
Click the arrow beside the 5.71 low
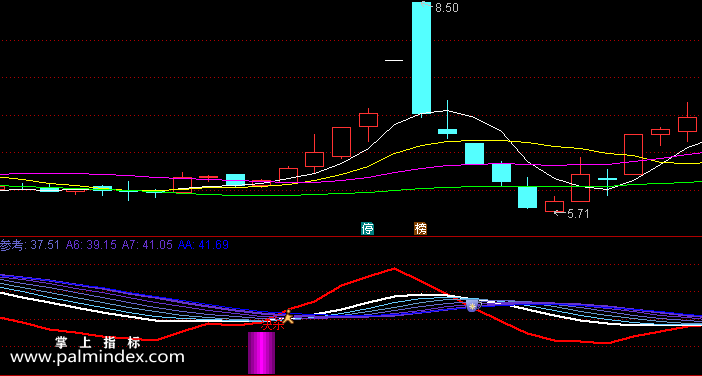[x=559, y=213]
